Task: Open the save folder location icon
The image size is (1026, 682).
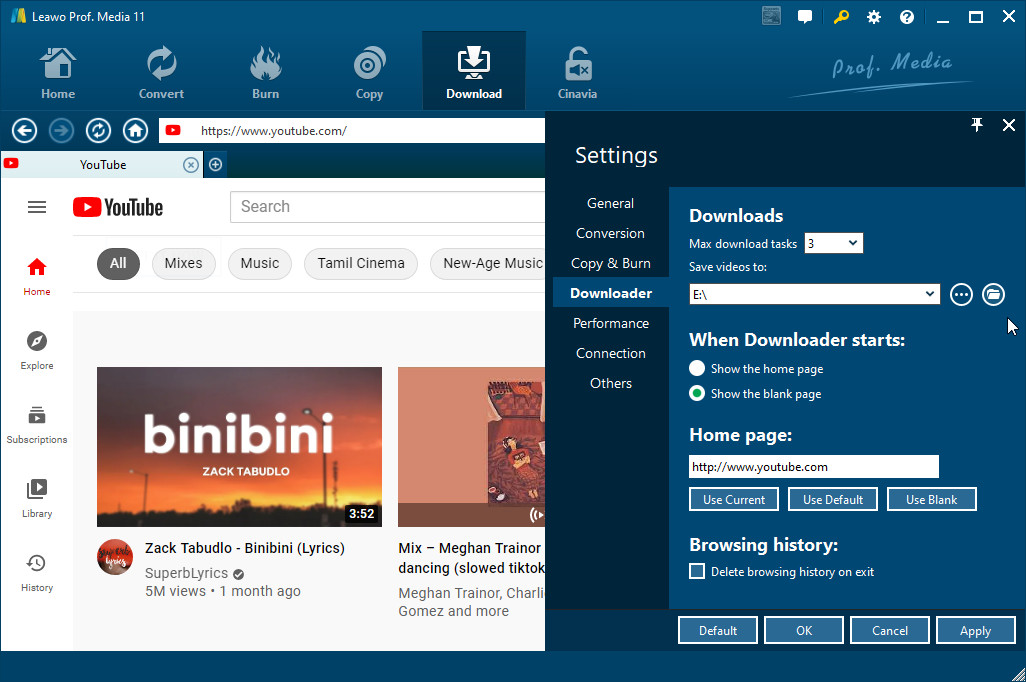Action: (992, 294)
